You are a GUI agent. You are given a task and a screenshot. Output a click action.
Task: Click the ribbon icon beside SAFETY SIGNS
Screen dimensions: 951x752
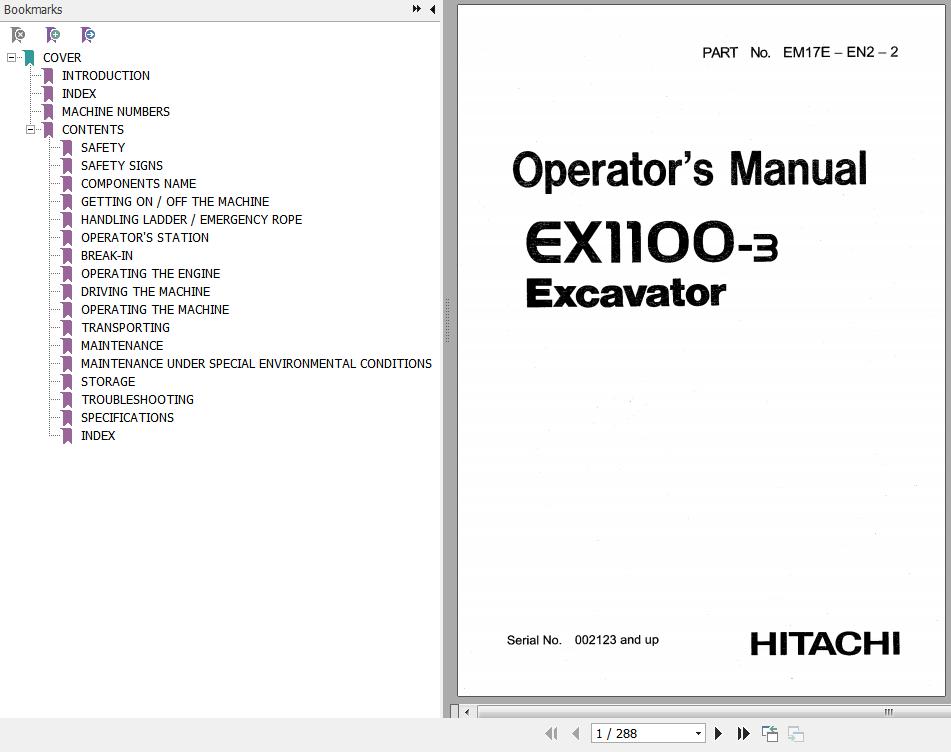pos(67,166)
